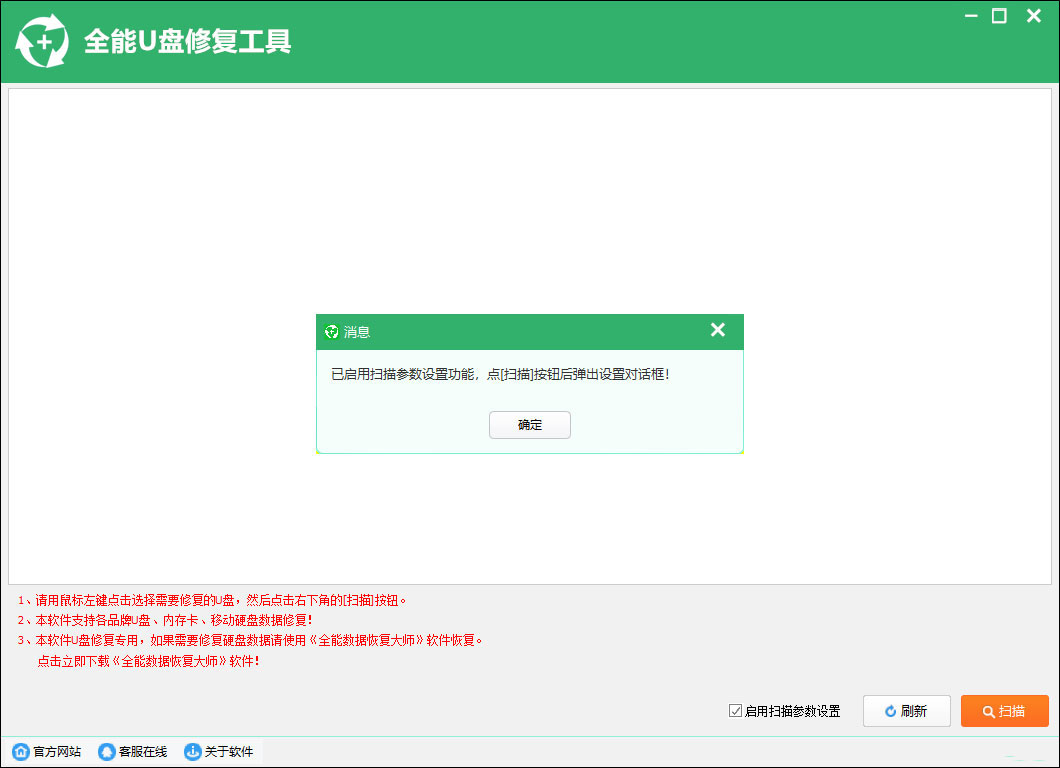Click the maximize button in the title bar
1060x768 pixels.
[x=1000, y=16]
